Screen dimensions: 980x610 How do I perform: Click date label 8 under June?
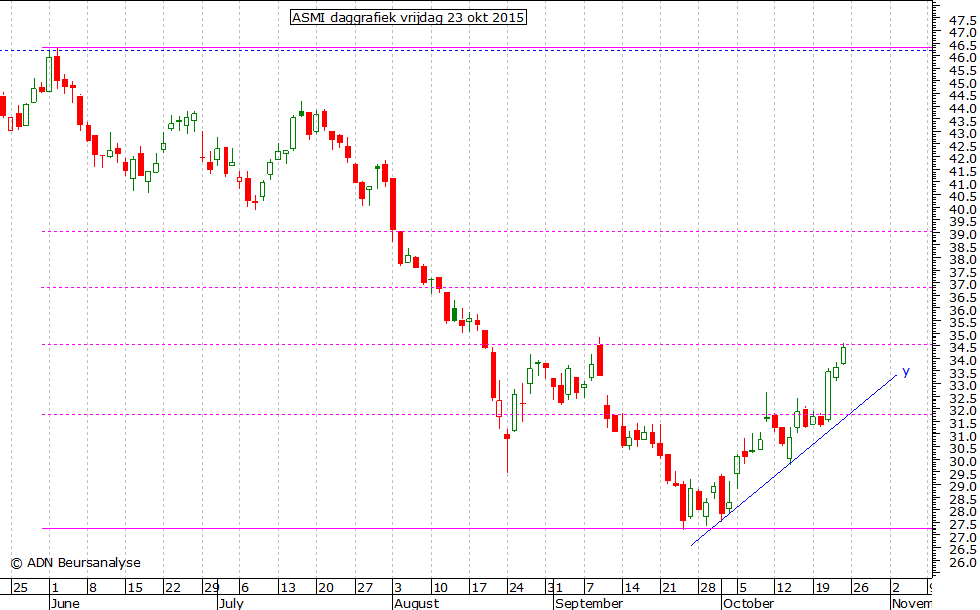pyautogui.click(x=93, y=588)
